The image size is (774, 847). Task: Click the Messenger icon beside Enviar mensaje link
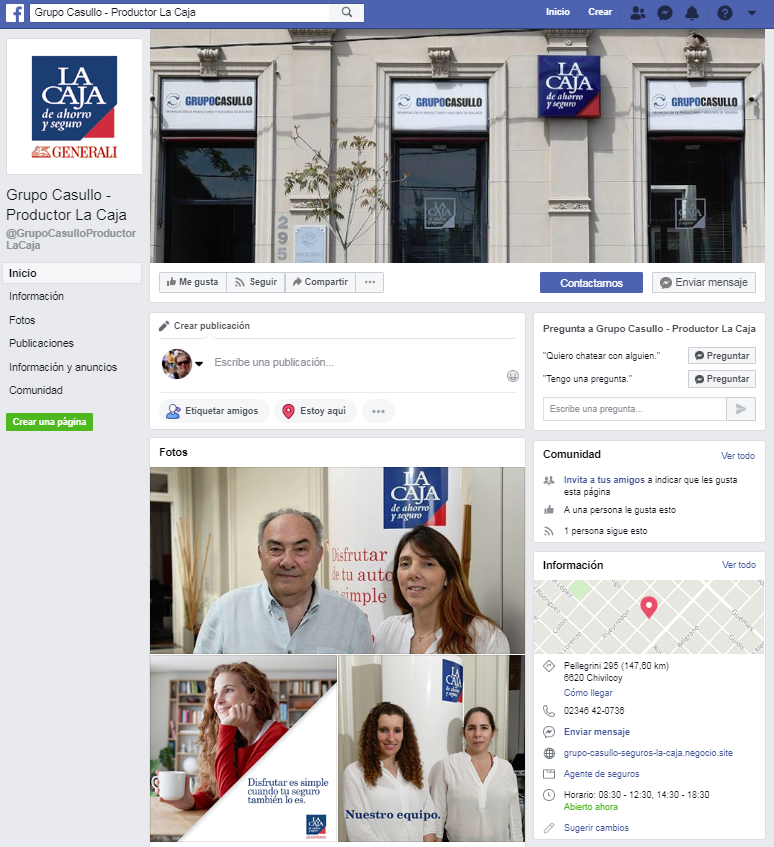[549, 732]
